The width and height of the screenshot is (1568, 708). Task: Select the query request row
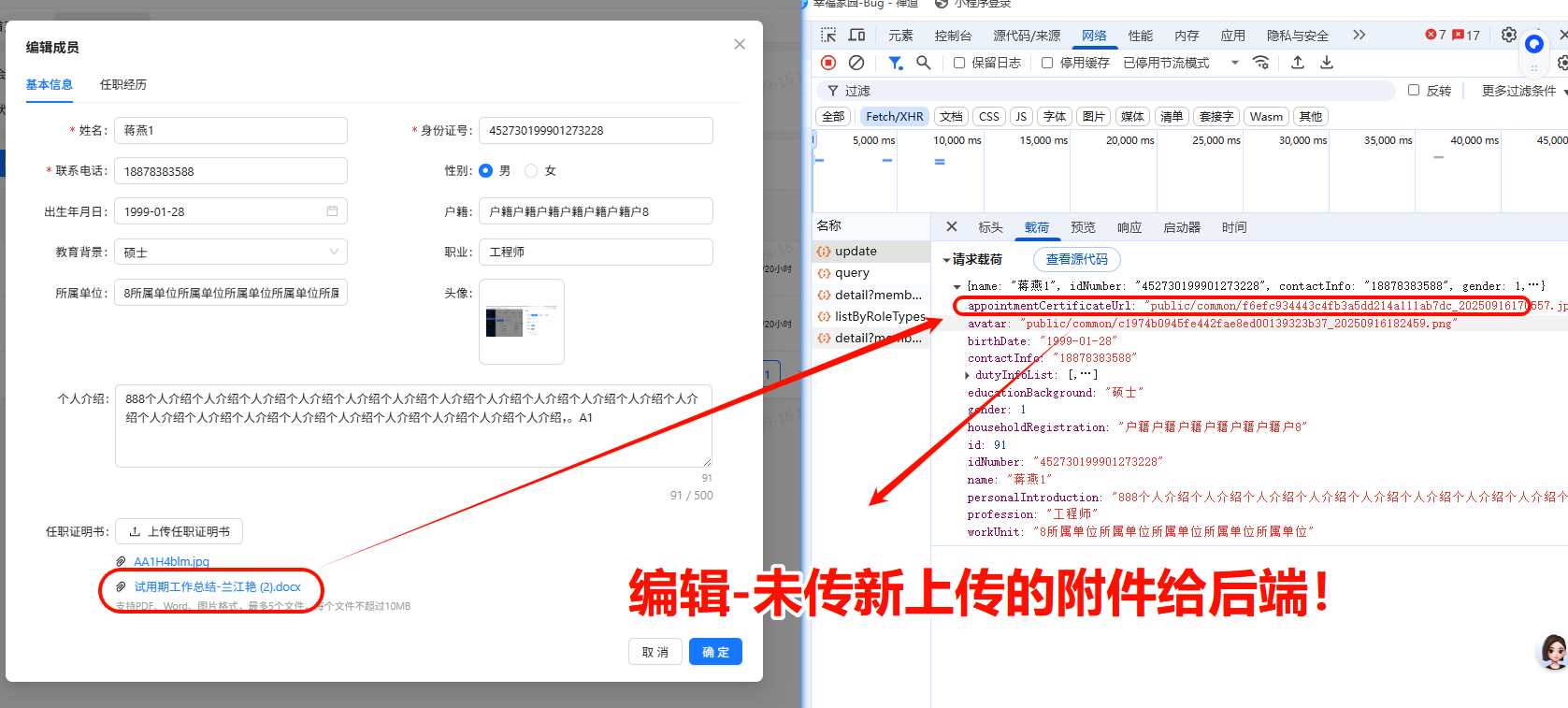click(871, 272)
